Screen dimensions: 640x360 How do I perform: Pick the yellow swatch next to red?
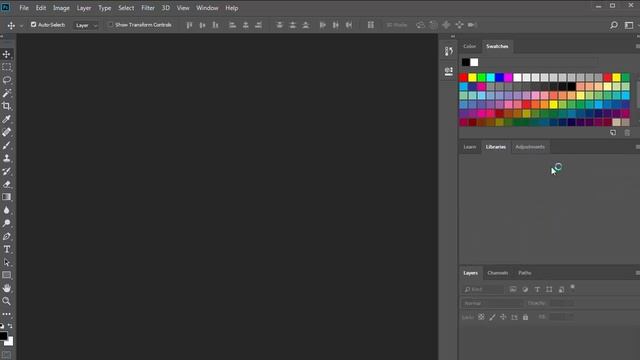click(x=472, y=78)
